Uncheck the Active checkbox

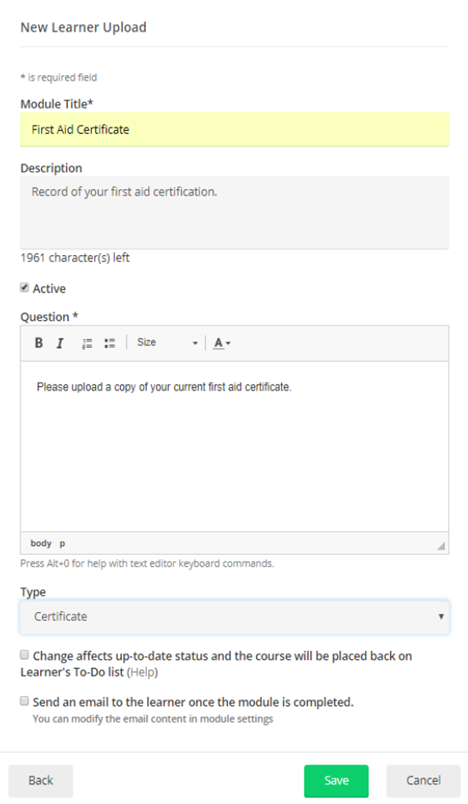tap(24, 288)
